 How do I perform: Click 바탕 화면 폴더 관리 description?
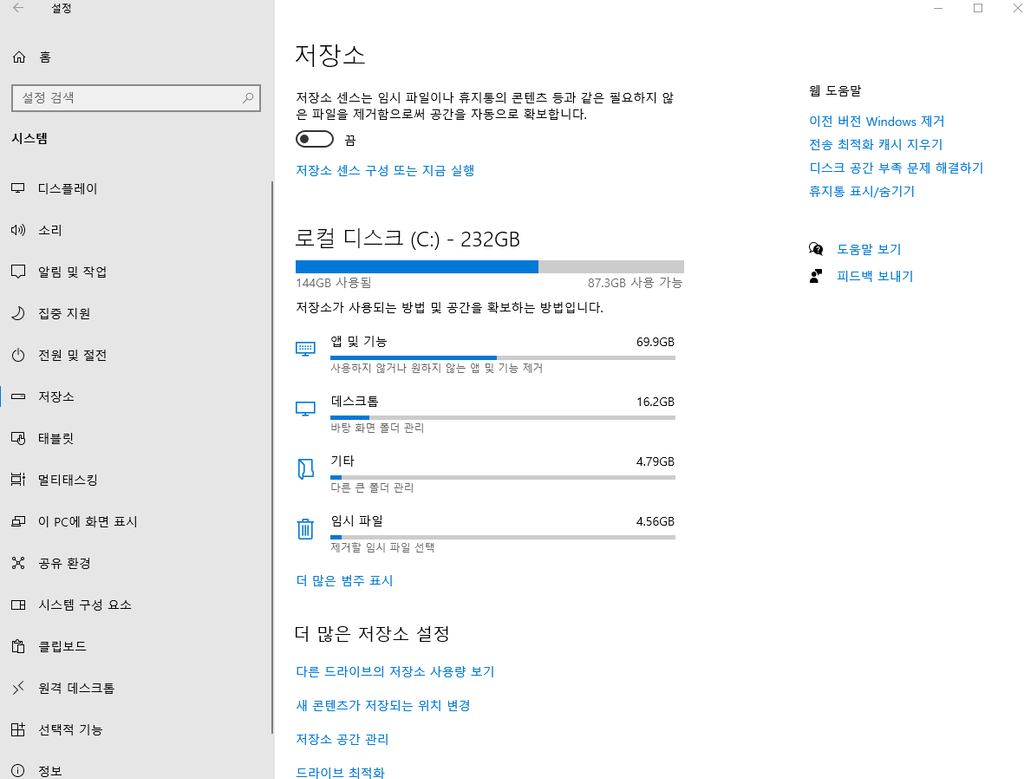tap(377, 428)
